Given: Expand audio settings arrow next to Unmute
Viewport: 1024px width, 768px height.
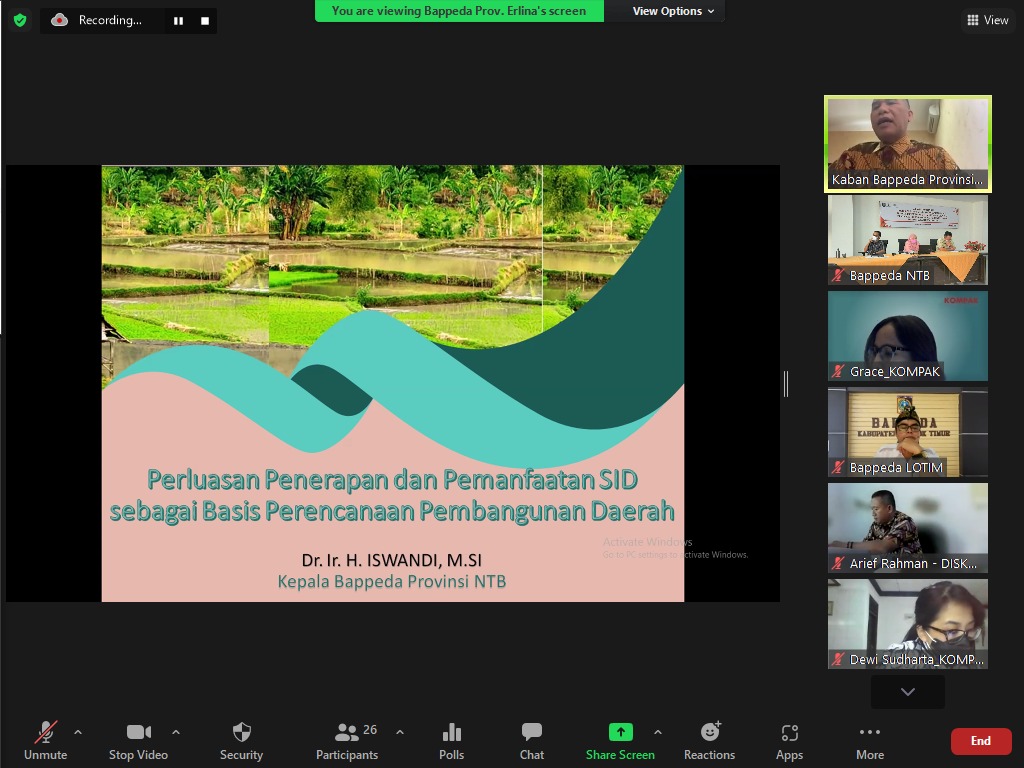Looking at the screenshot, I should [78, 732].
